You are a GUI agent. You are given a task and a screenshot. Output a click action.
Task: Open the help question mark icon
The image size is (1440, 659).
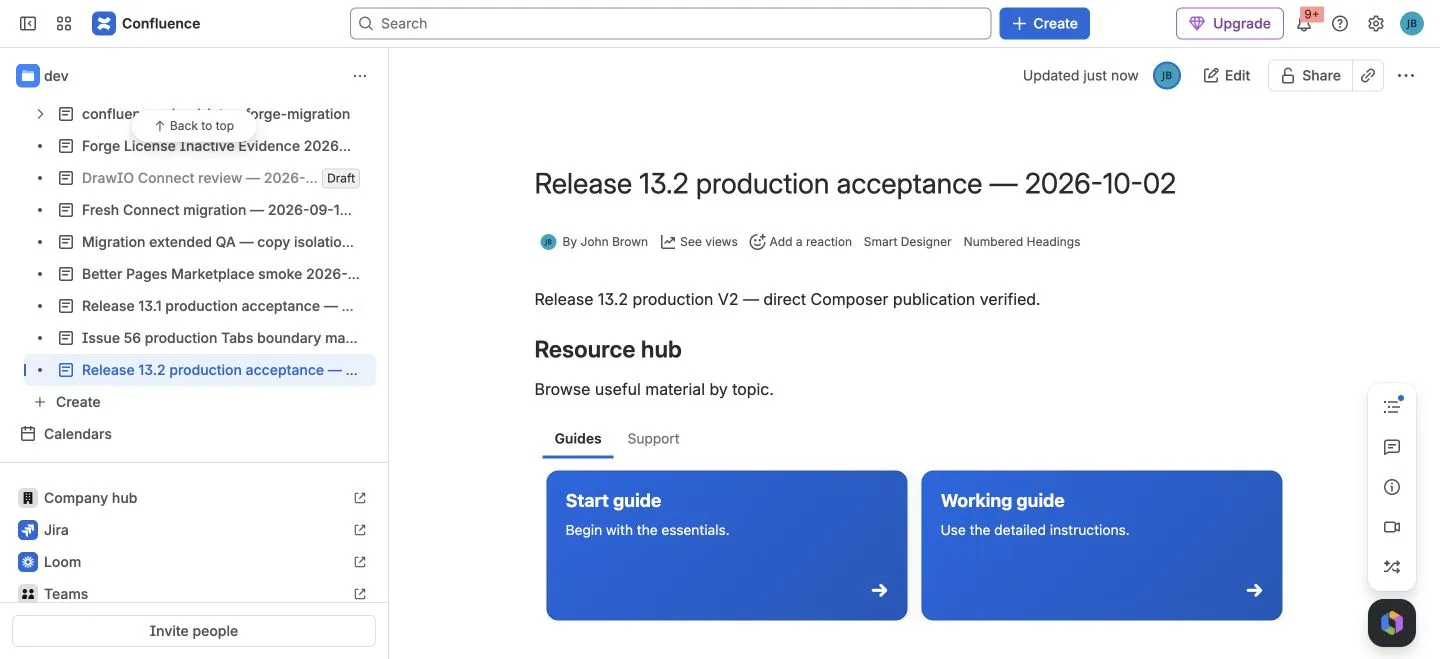[x=1340, y=24]
